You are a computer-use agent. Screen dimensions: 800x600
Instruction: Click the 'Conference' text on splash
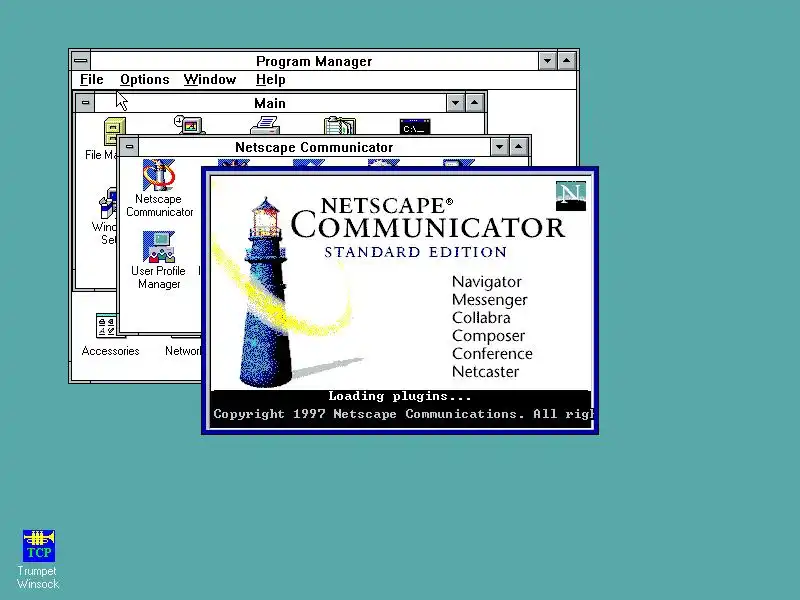(492, 354)
